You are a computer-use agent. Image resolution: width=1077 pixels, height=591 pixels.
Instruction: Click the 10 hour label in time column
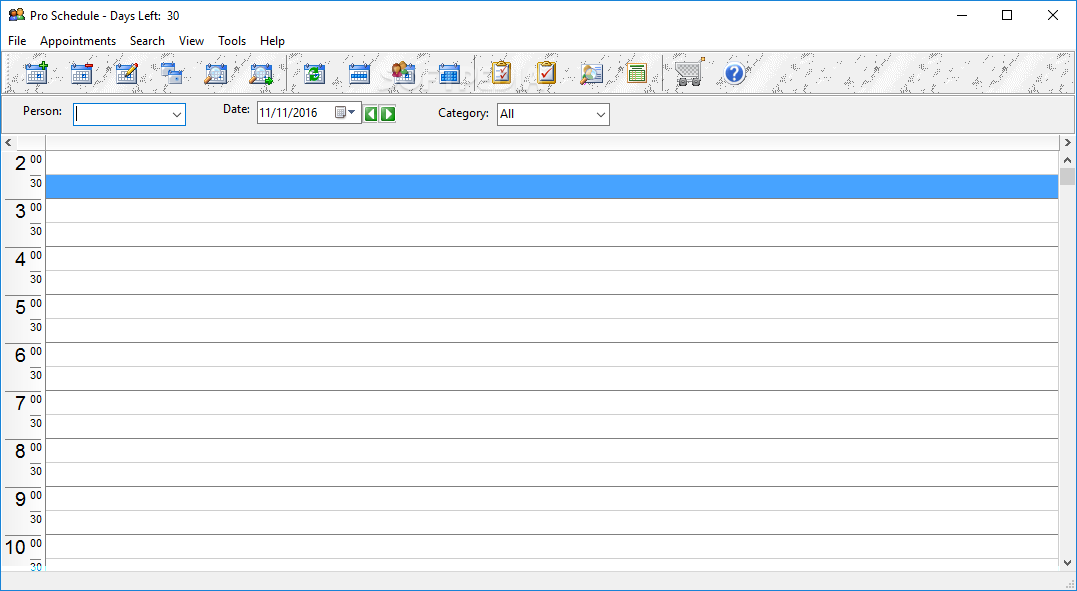[x=15, y=548]
